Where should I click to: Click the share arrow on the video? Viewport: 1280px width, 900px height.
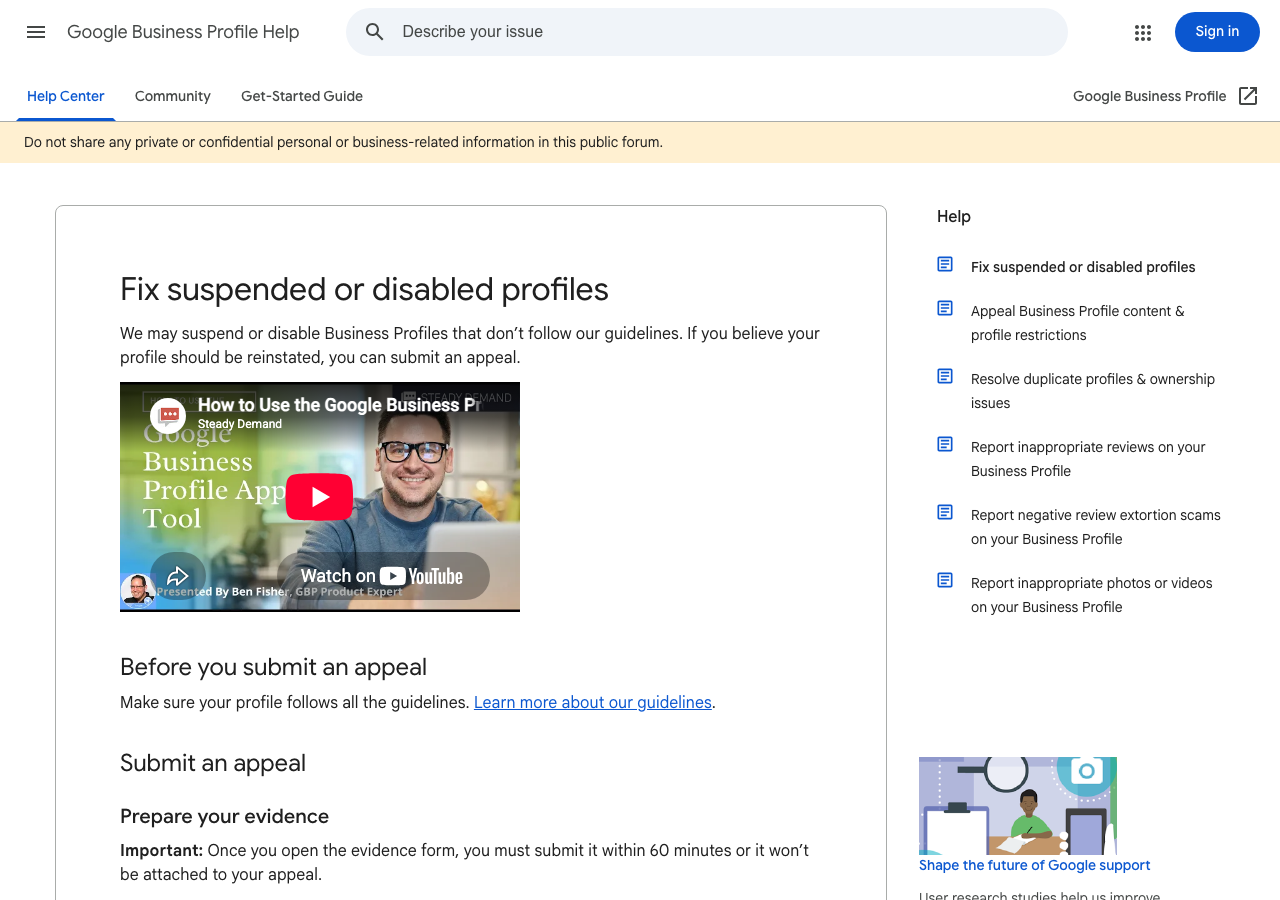coord(178,576)
